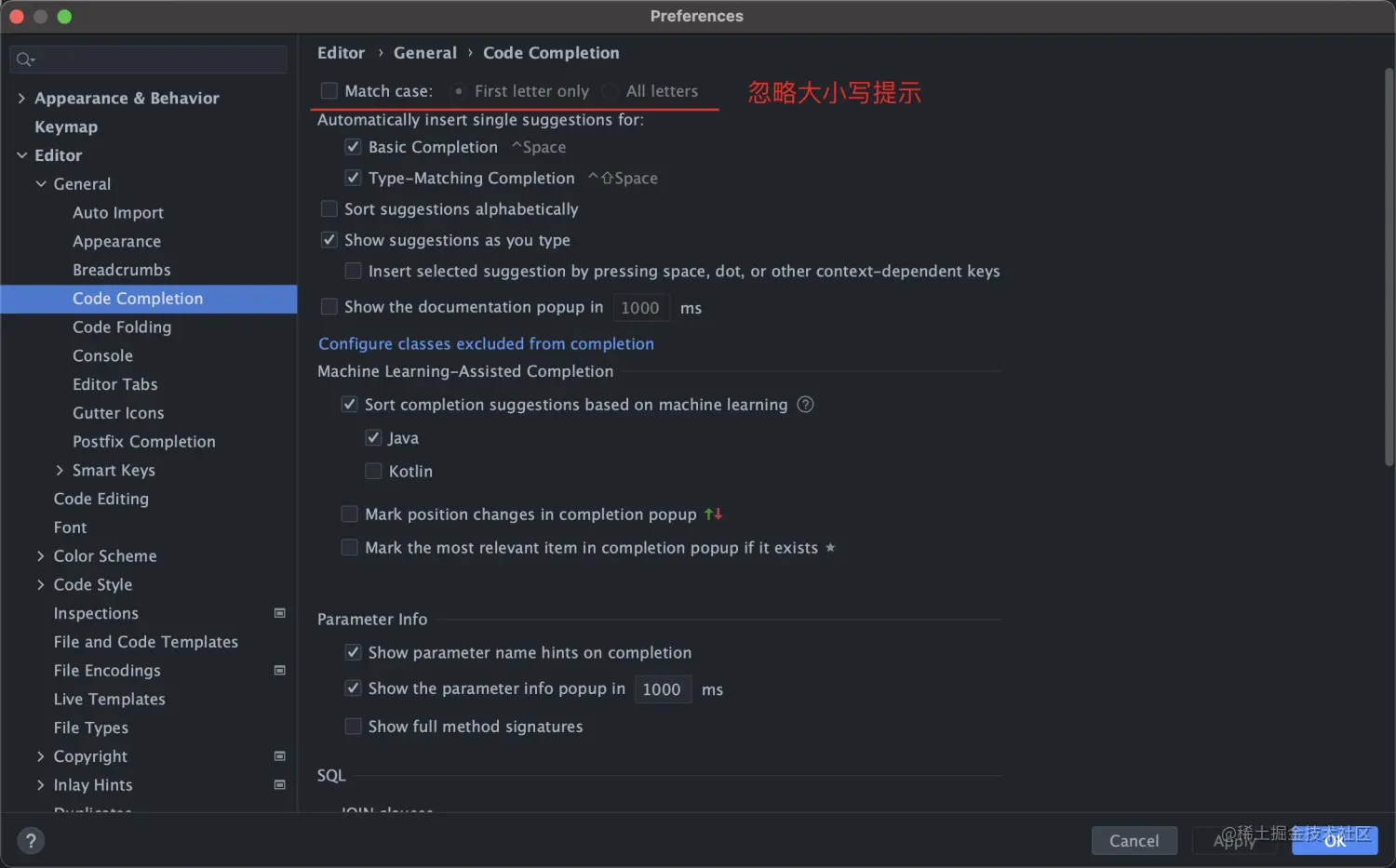Open Postfix Completion settings
1396x868 pixels.
click(144, 442)
